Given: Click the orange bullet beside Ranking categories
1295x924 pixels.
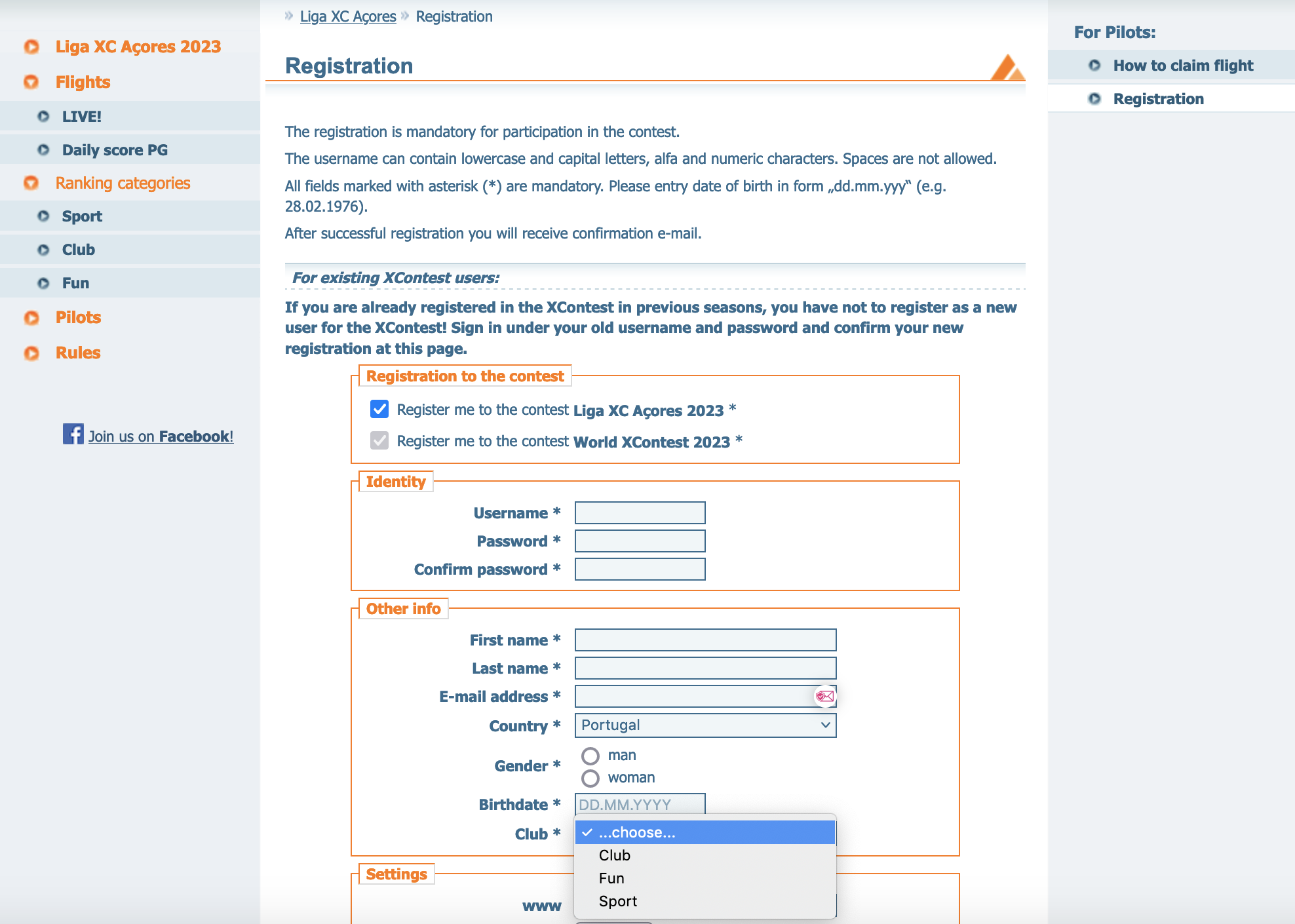Looking at the screenshot, I should tap(31, 183).
